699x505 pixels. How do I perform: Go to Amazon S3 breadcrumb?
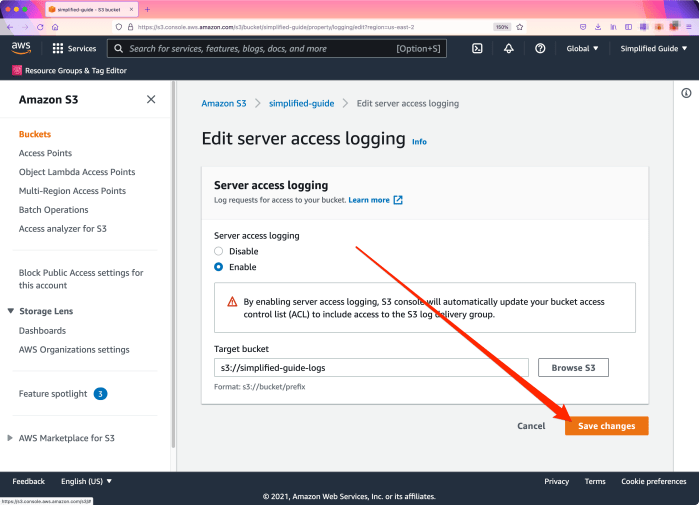tap(224, 103)
